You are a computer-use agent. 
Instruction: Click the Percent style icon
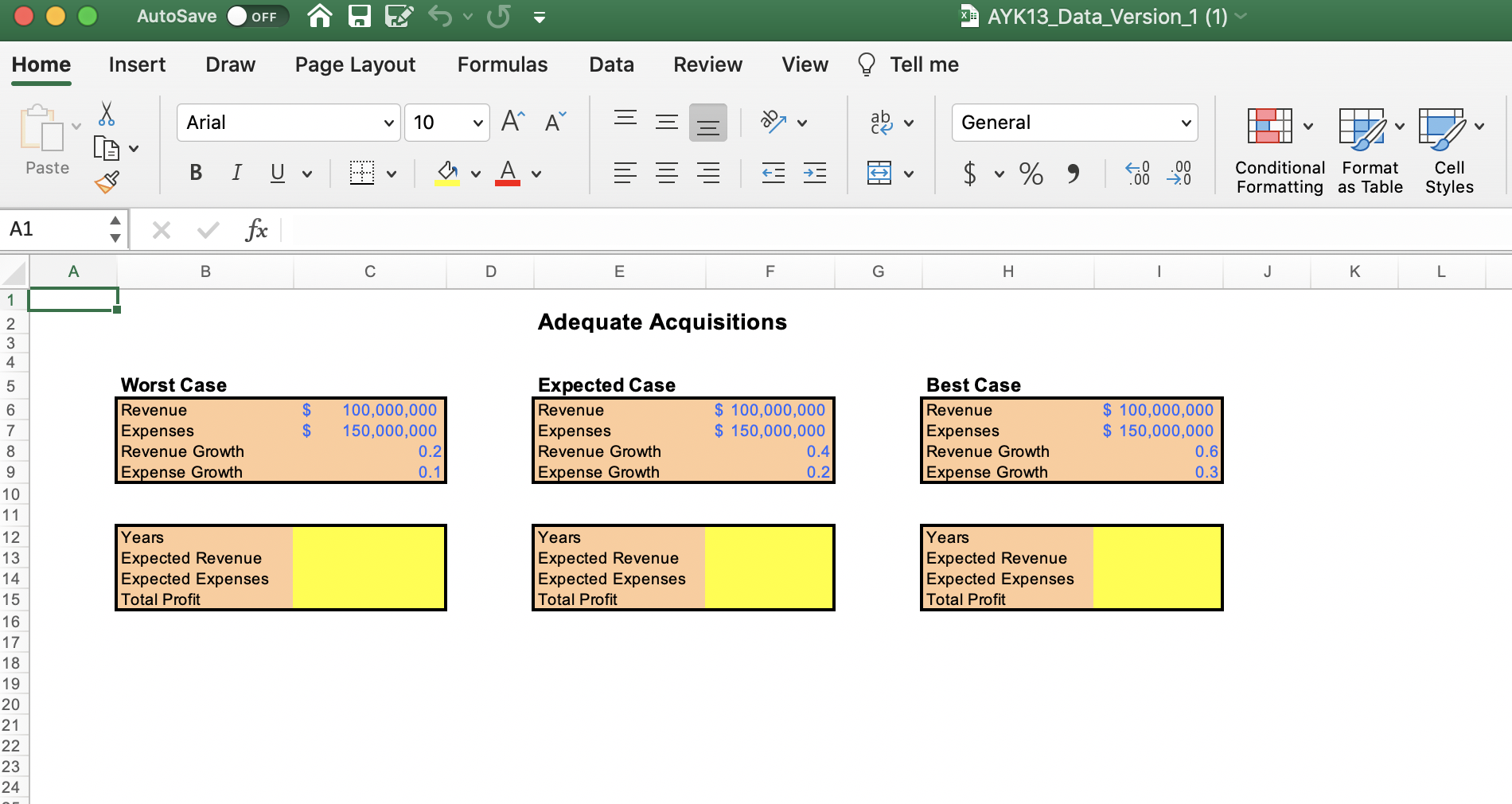[x=1031, y=173]
